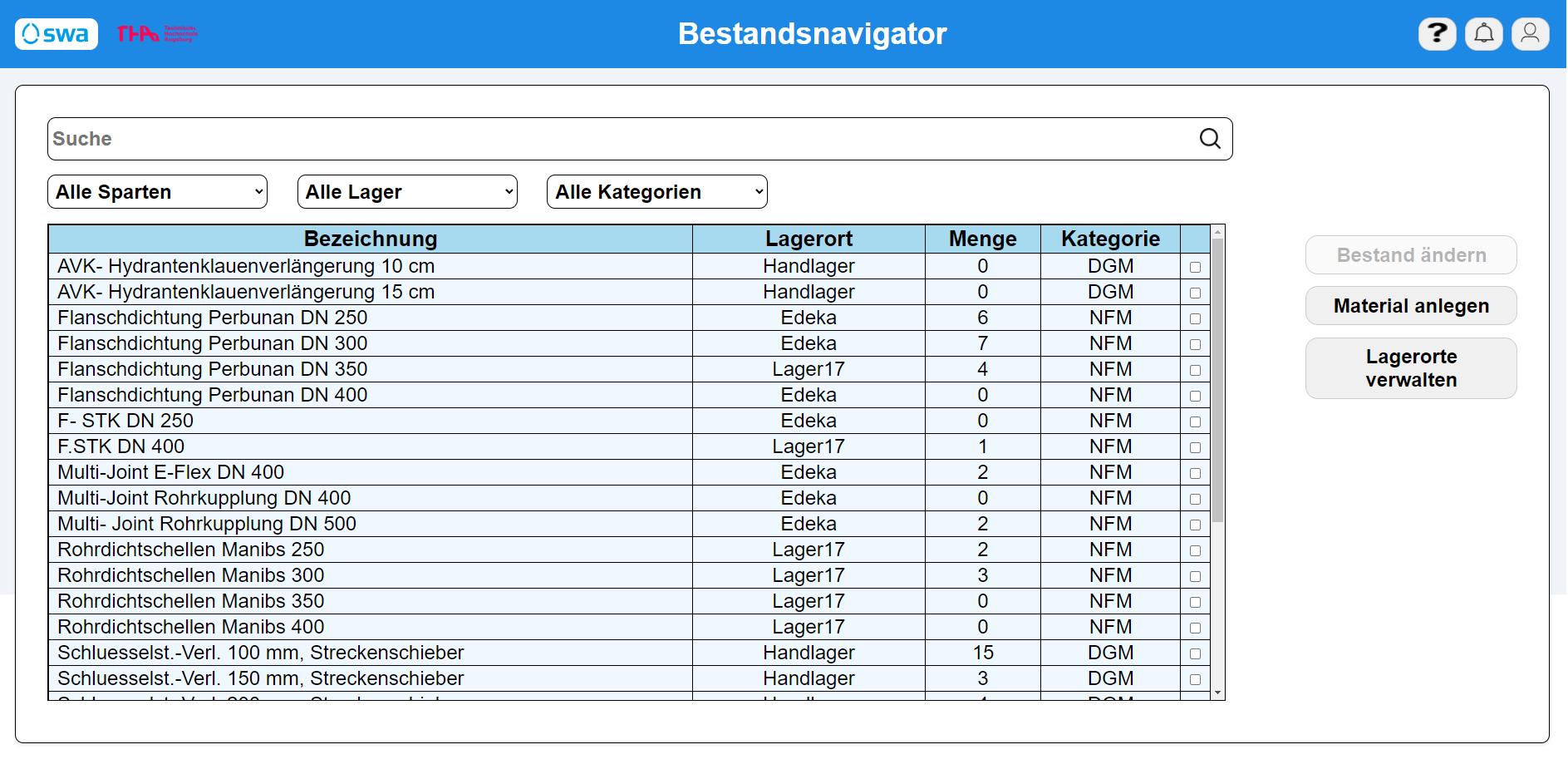Click the THA university logo
Screen dimensions: 1568x774
[156, 34]
